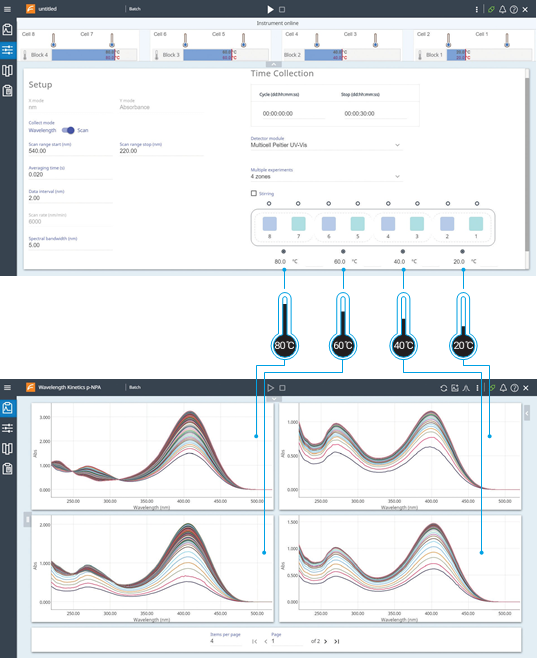
Task: Click the Cell 3 thermometer probe icon
Action: [x=375, y=40]
